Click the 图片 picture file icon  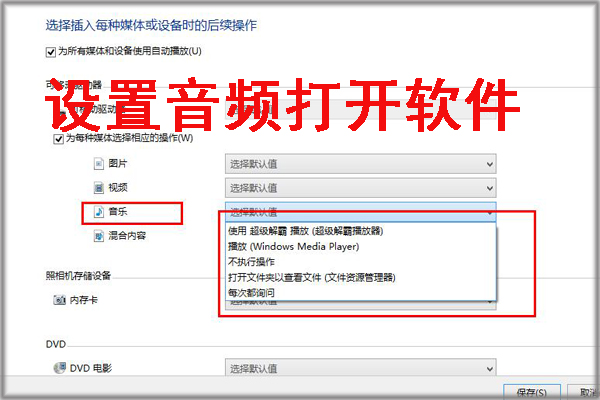coord(99,164)
